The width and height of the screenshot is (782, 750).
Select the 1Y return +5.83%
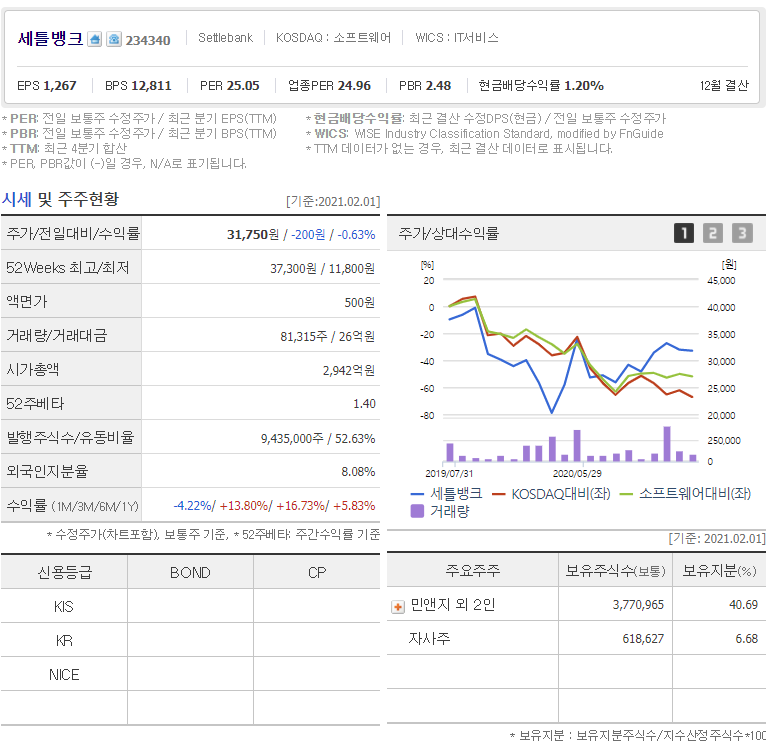[x=354, y=506]
